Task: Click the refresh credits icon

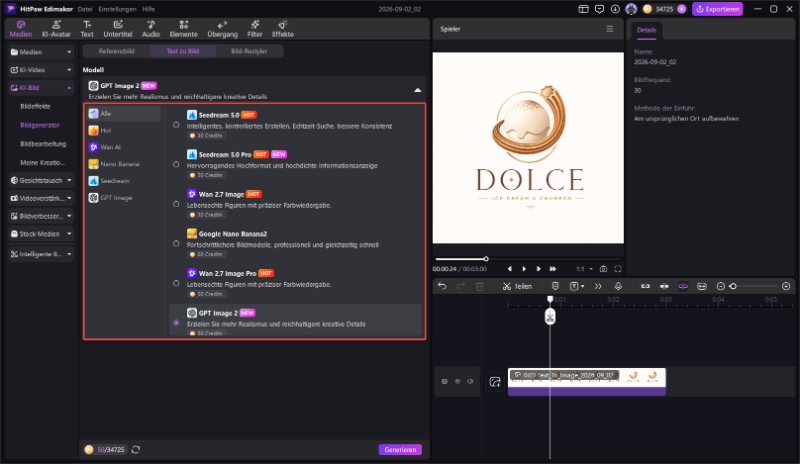Action: click(x=136, y=450)
